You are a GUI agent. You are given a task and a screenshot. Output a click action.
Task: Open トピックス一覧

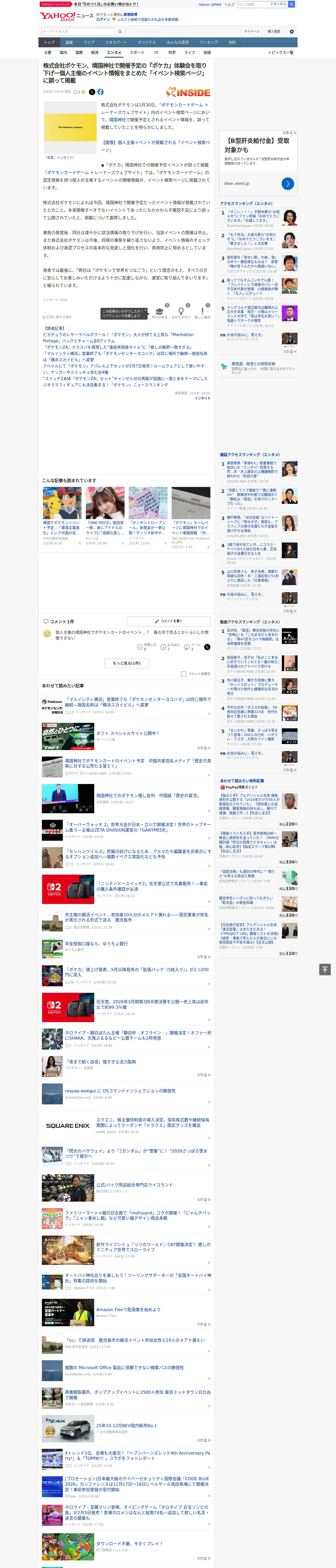(281, 52)
